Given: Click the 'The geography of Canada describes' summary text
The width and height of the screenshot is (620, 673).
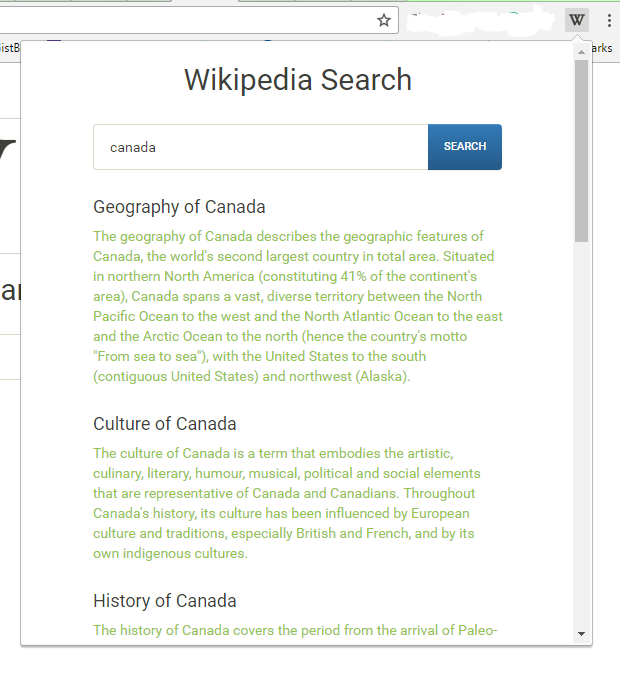Looking at the screenshot, I should [298, 306].
